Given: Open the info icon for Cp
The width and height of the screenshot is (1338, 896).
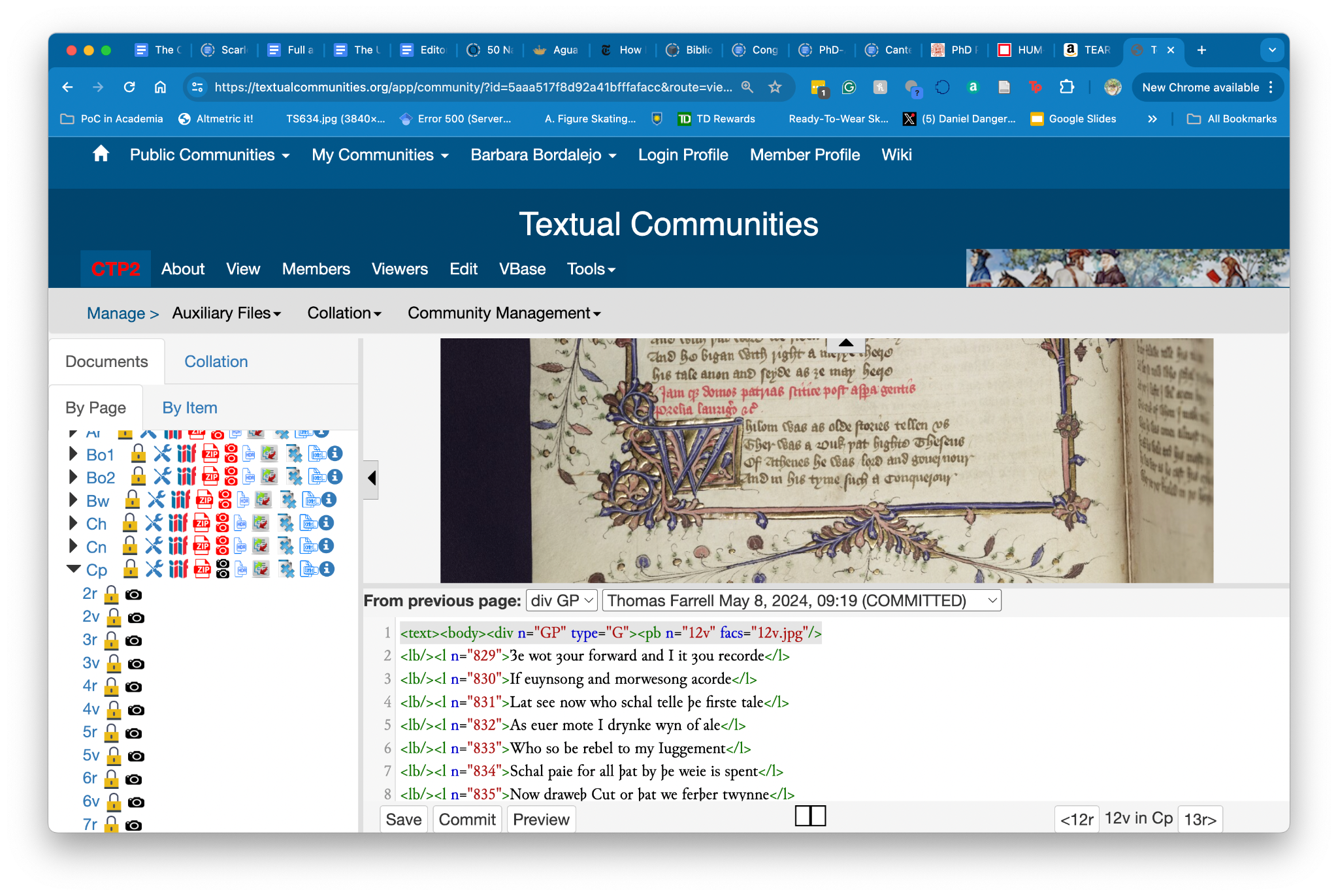Looking at the screenshot, I should click(327, 569).
